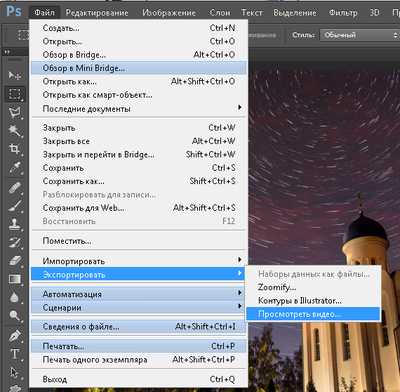
Task: Select Просмотреть видео... in submenu
Action: point(313,314)
